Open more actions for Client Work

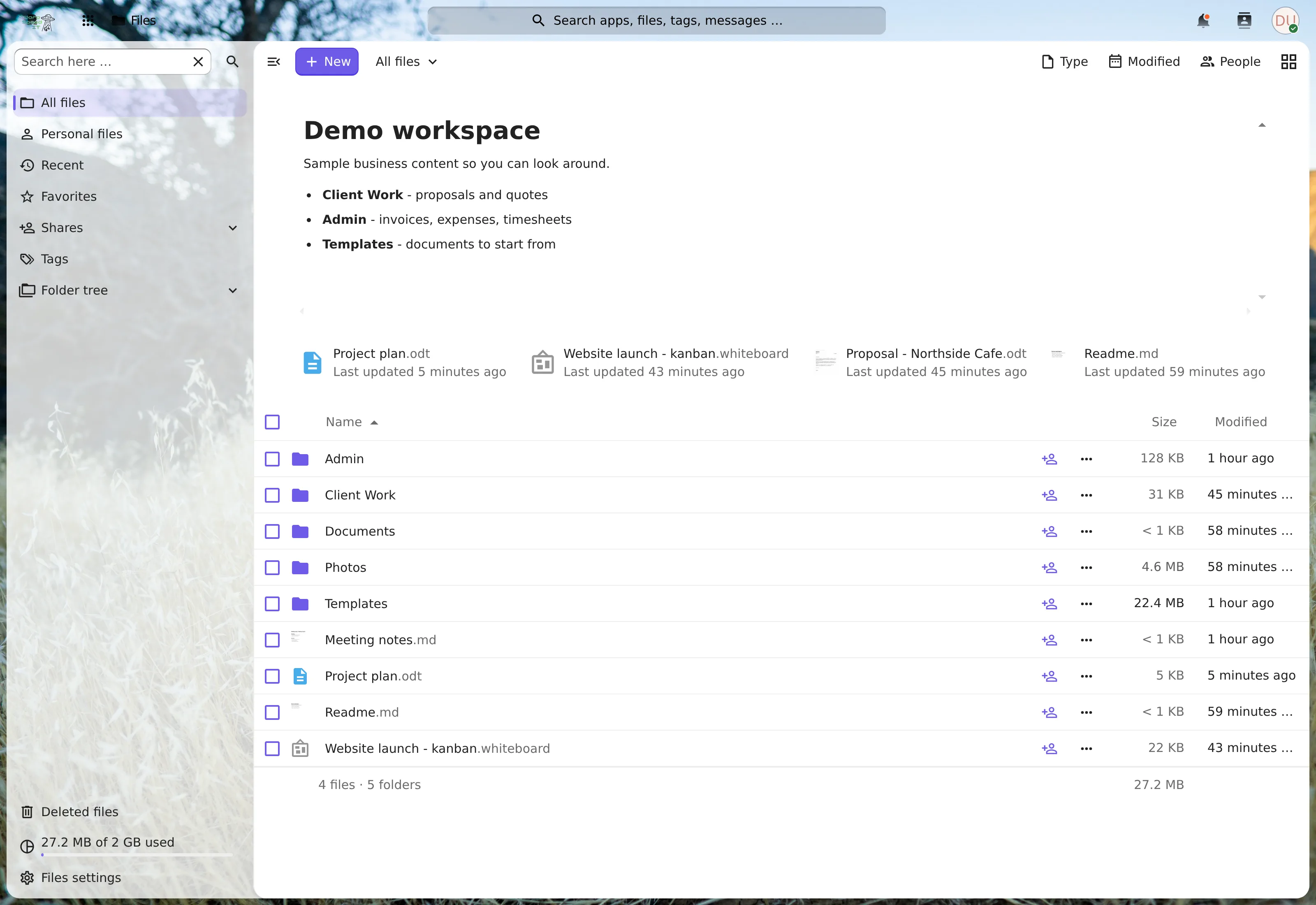(x=1086, y=495)
